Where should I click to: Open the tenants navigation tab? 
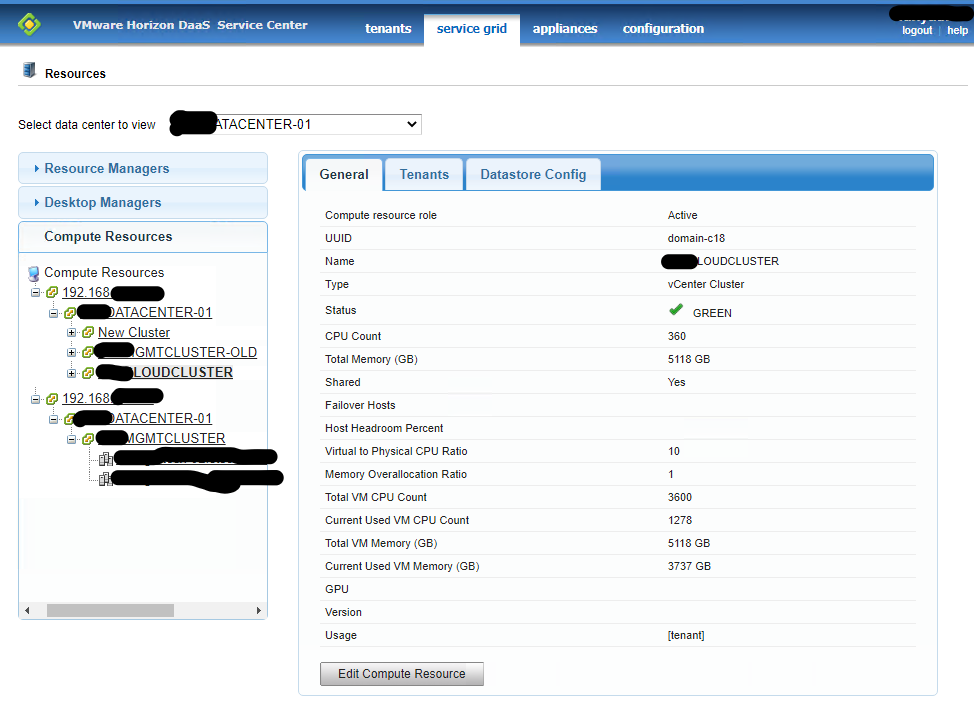point(388,29)
